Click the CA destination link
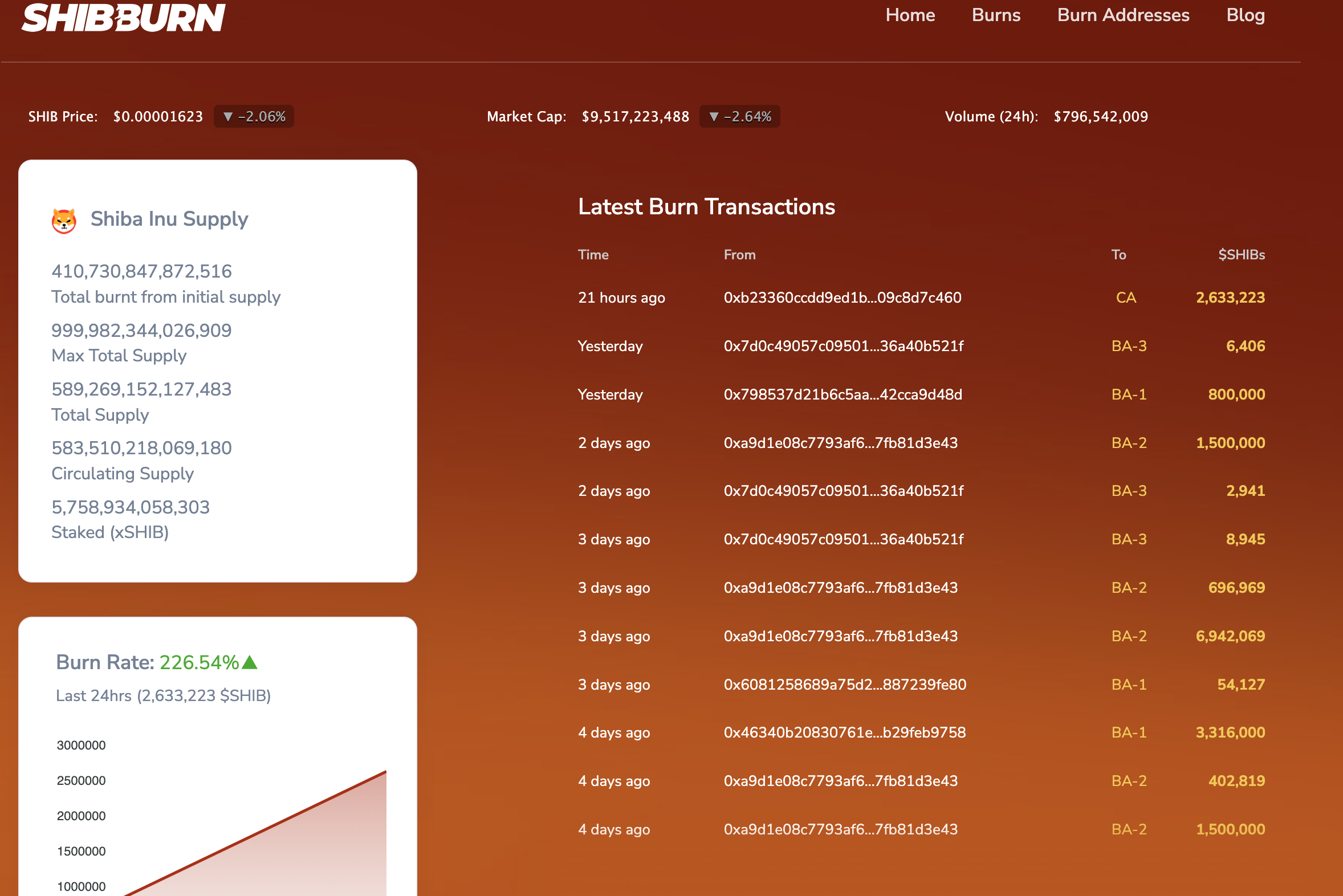 click(1126, 298)
